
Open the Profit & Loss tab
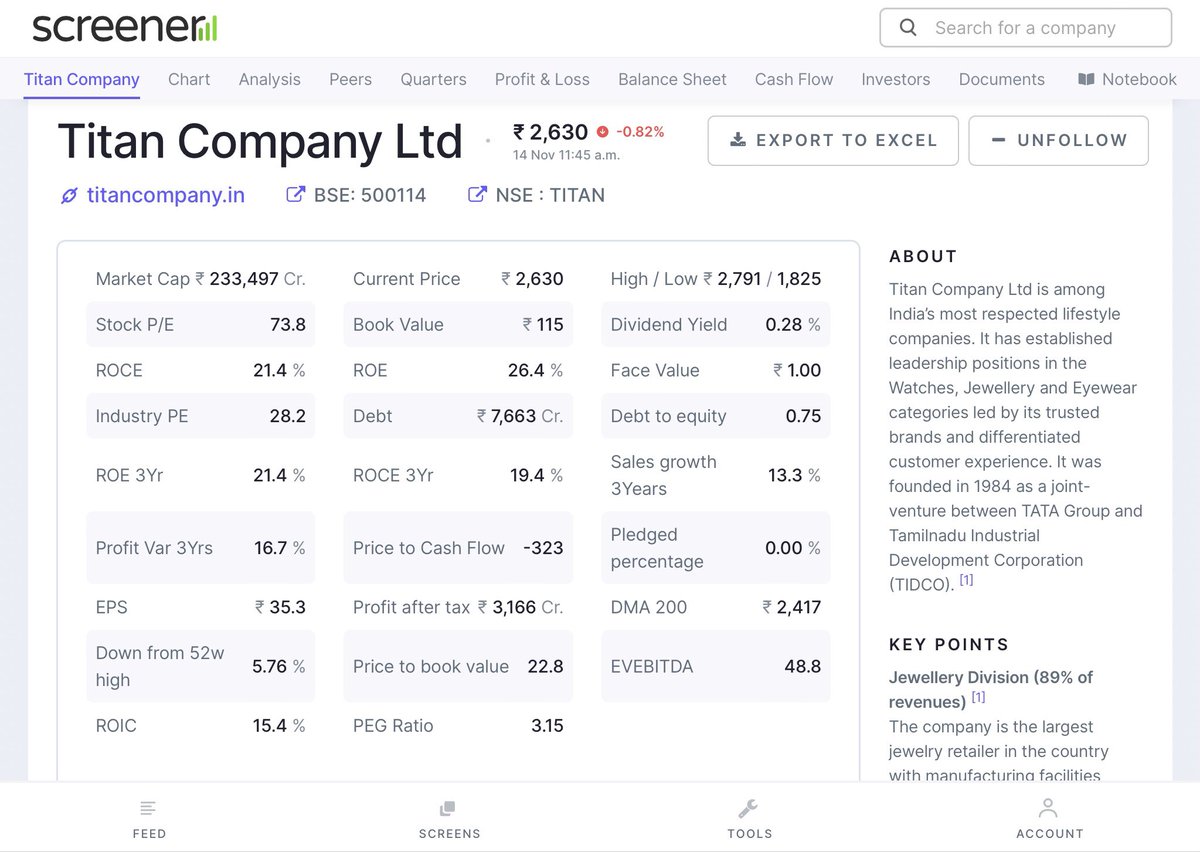tap(542, 79)
